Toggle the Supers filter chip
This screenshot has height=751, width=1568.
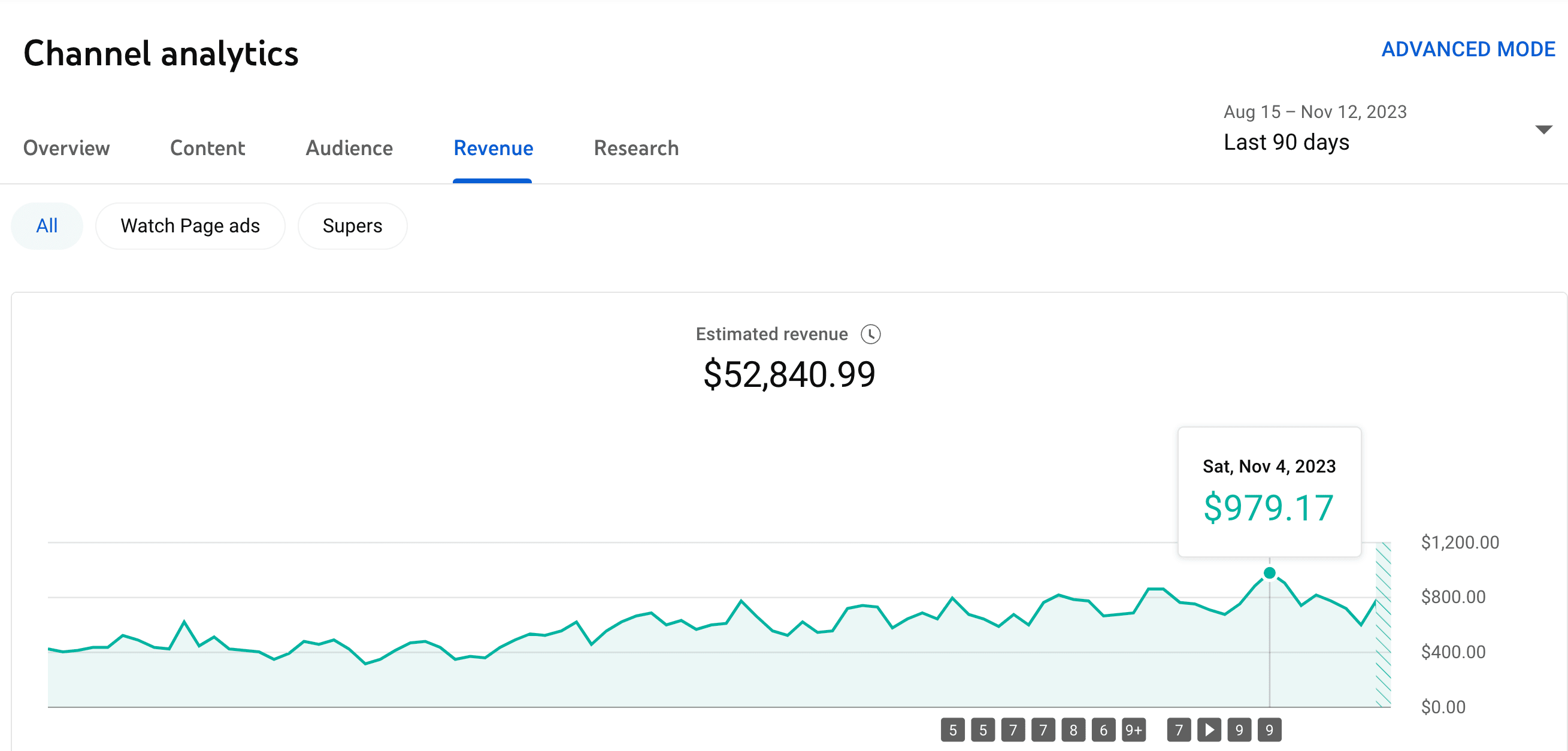(x=352, y=226)
